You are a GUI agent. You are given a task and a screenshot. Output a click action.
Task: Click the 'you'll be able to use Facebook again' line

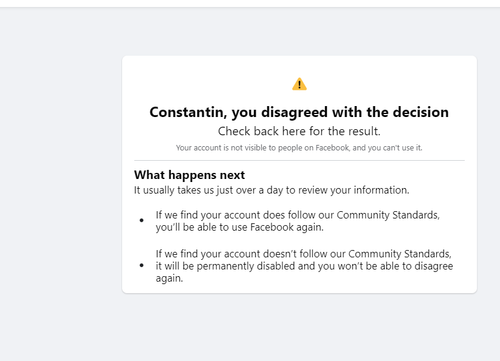[239, 227]
